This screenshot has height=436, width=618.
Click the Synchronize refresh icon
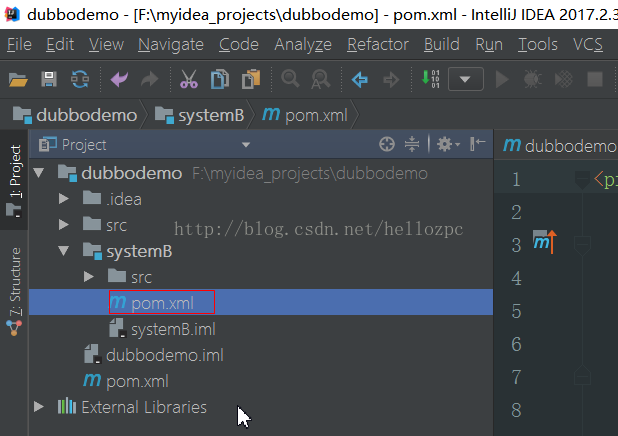click(x=80, y=80)
